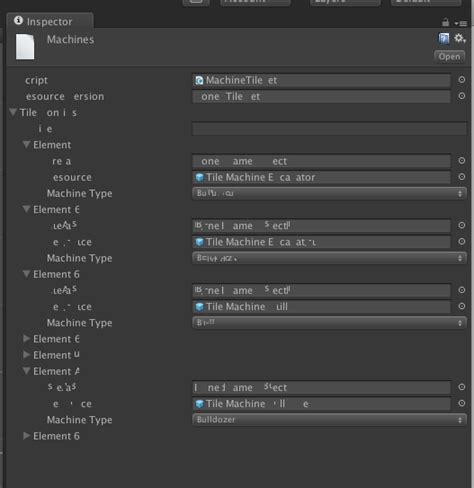Click the Tile Machine Drill resource field

point(321,306)
